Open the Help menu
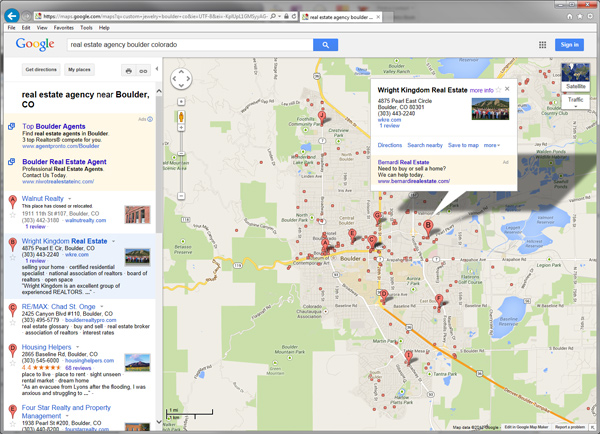This screenshot has width=600, height=434. tap(104, 28)
